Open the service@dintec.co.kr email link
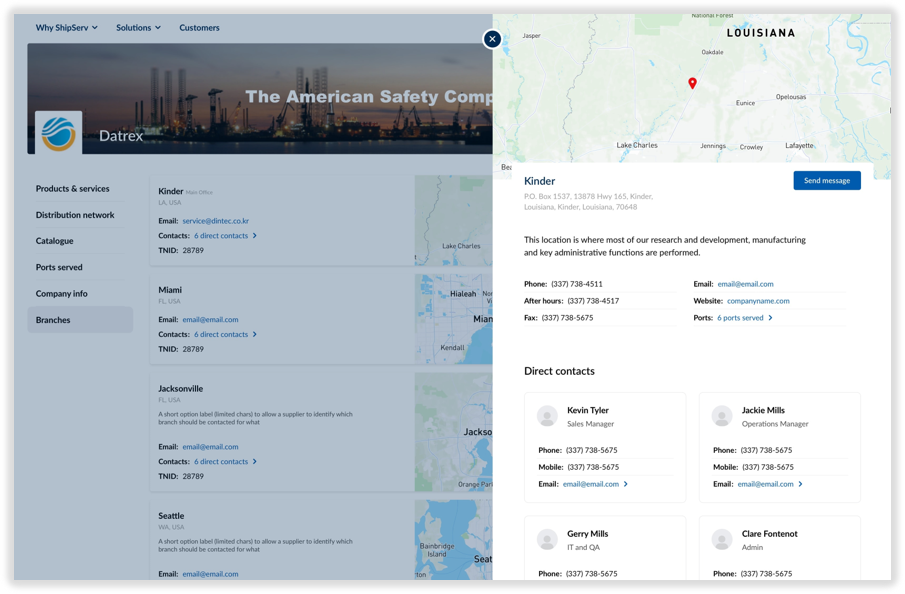Screen dimensions: 905x594 pyautogui.click(x=216, y=221)
